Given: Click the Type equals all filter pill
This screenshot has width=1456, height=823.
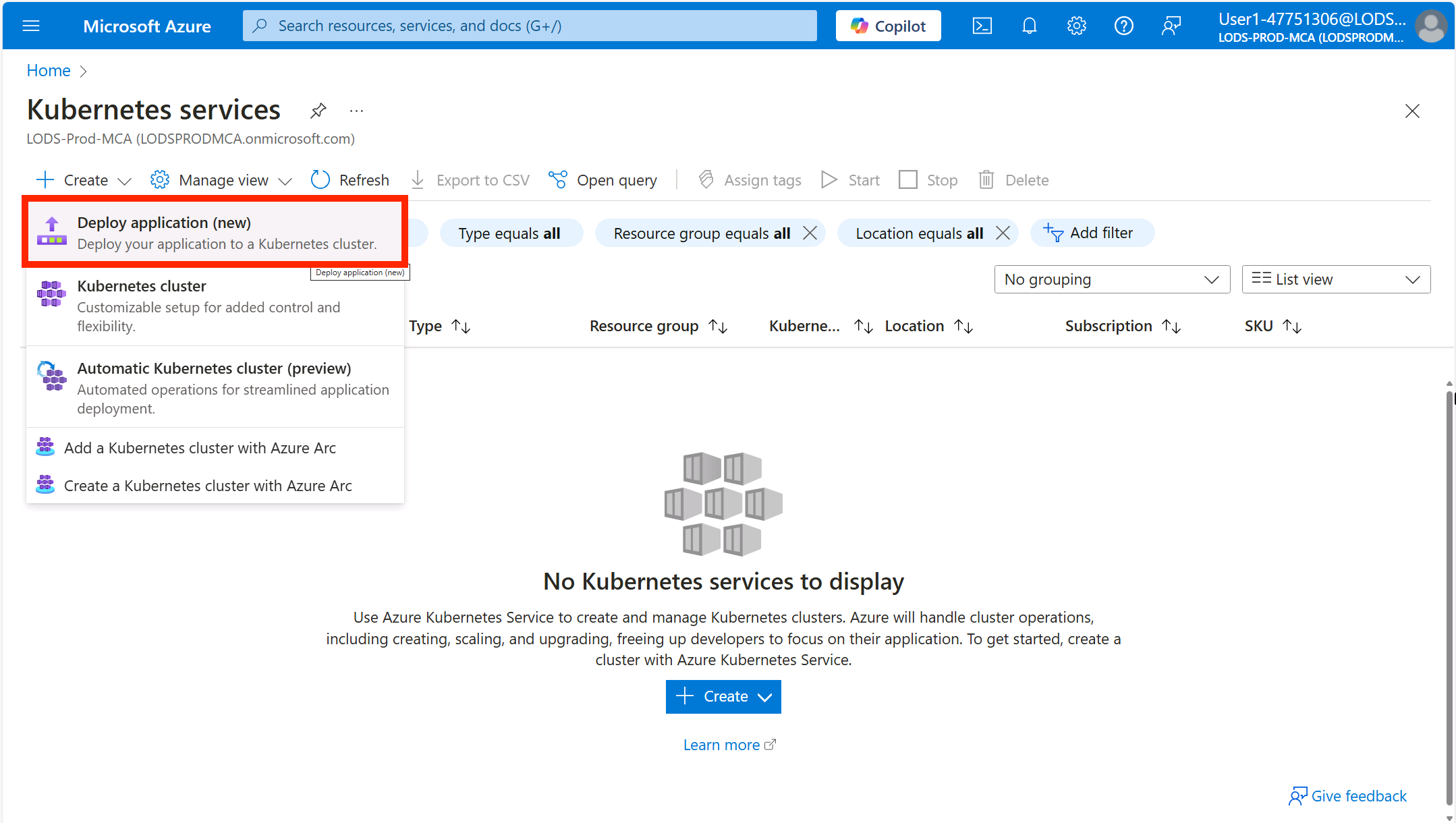Looking at the screenshot, I should tap(511, 233).
